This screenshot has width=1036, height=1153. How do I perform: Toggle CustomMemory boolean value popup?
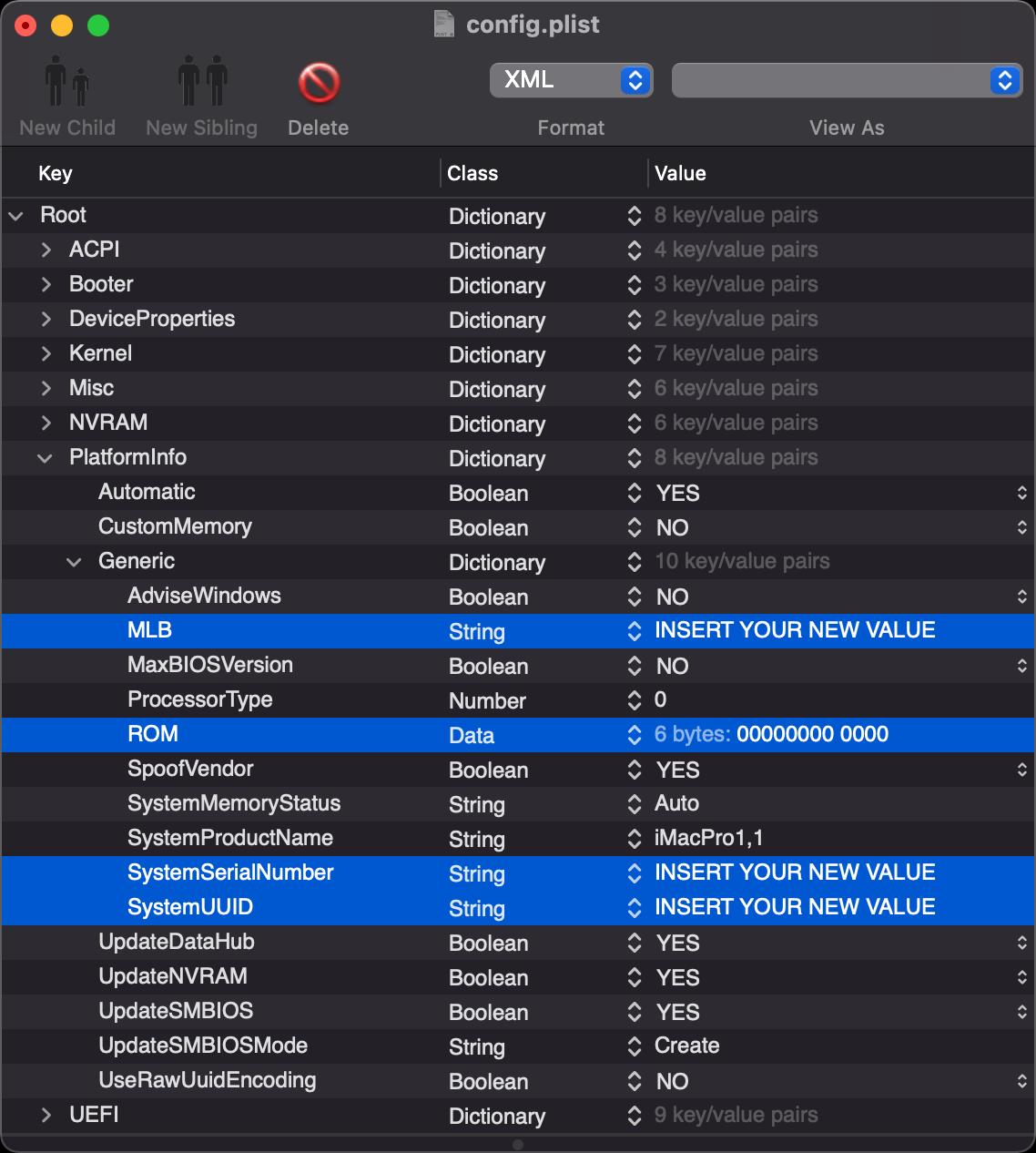pos(1021,527)
